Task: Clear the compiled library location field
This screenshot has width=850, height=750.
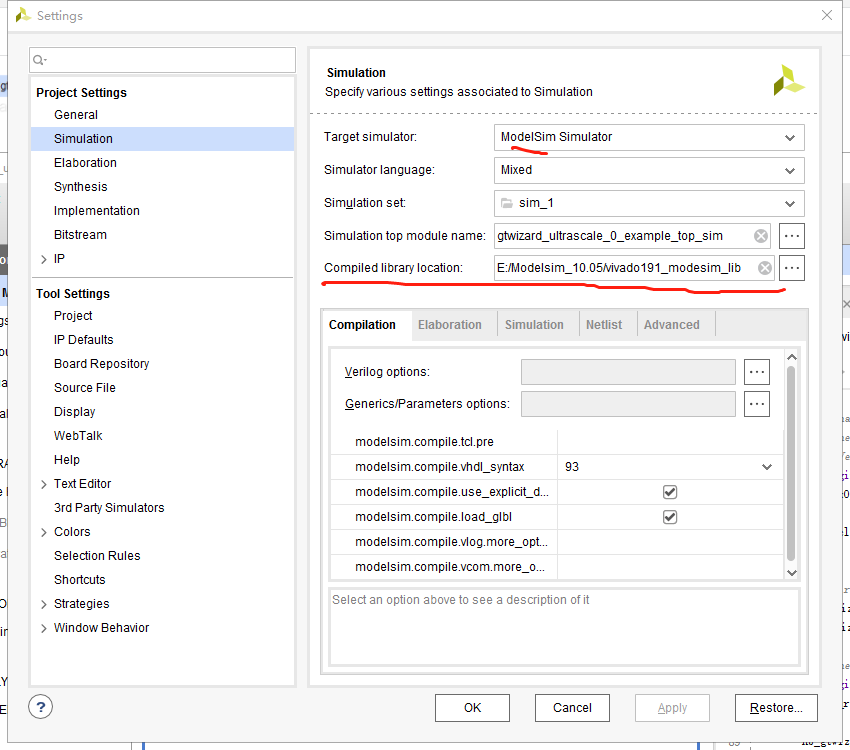Action: 764,268
